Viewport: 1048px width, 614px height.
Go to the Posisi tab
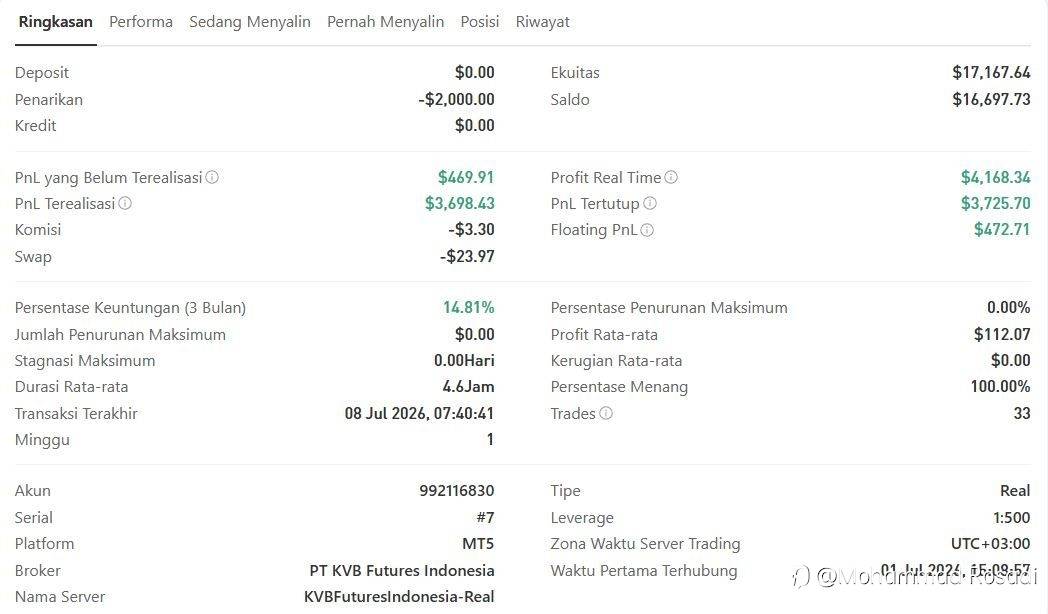click(480, 22)
